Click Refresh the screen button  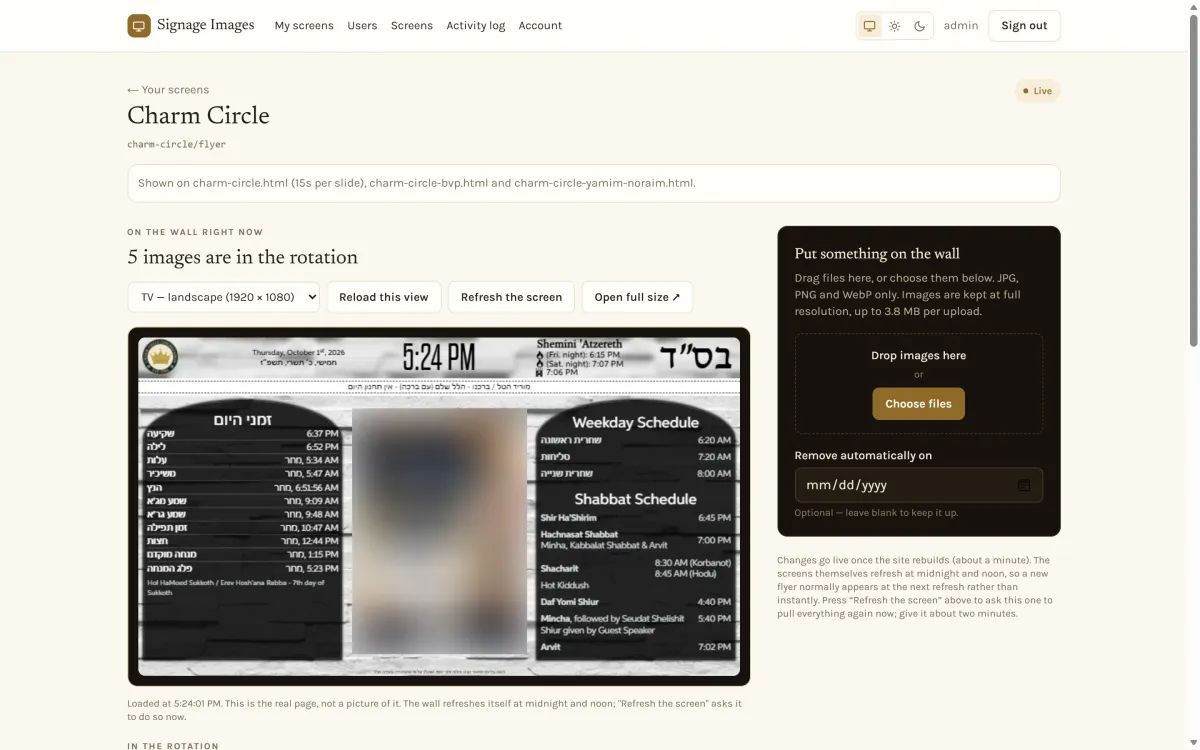click(511, 297)
